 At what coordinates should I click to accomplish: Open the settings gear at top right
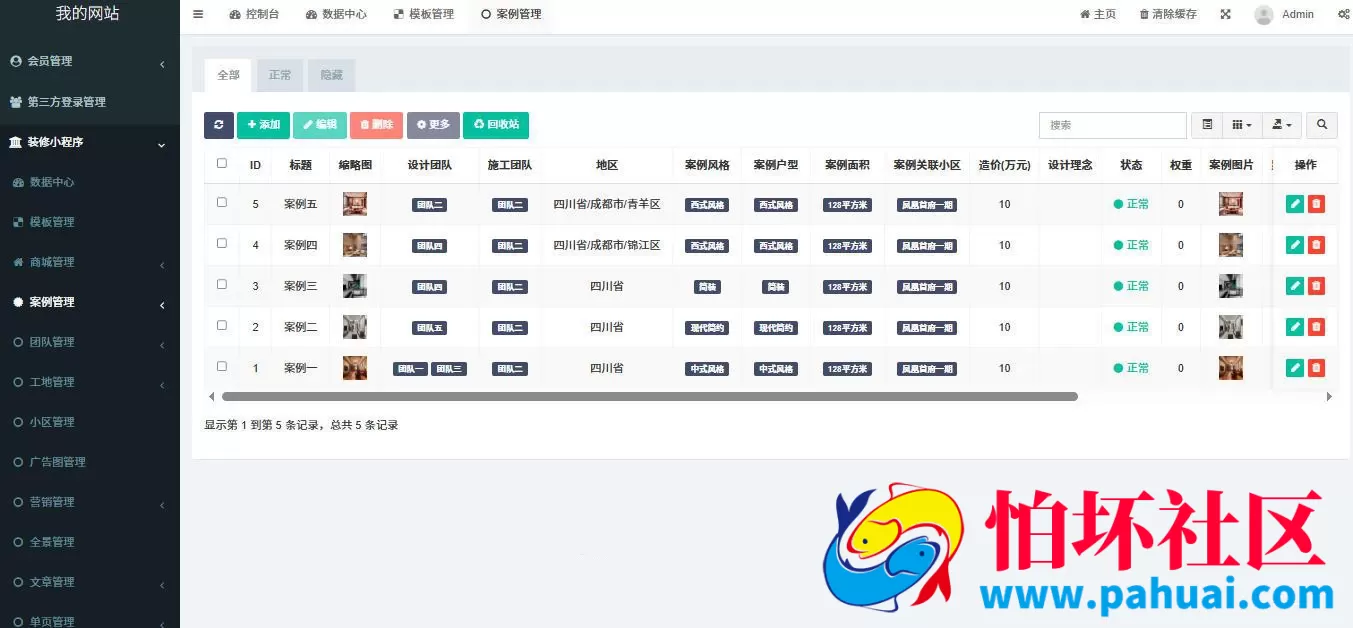click(x=1344, y=14)
